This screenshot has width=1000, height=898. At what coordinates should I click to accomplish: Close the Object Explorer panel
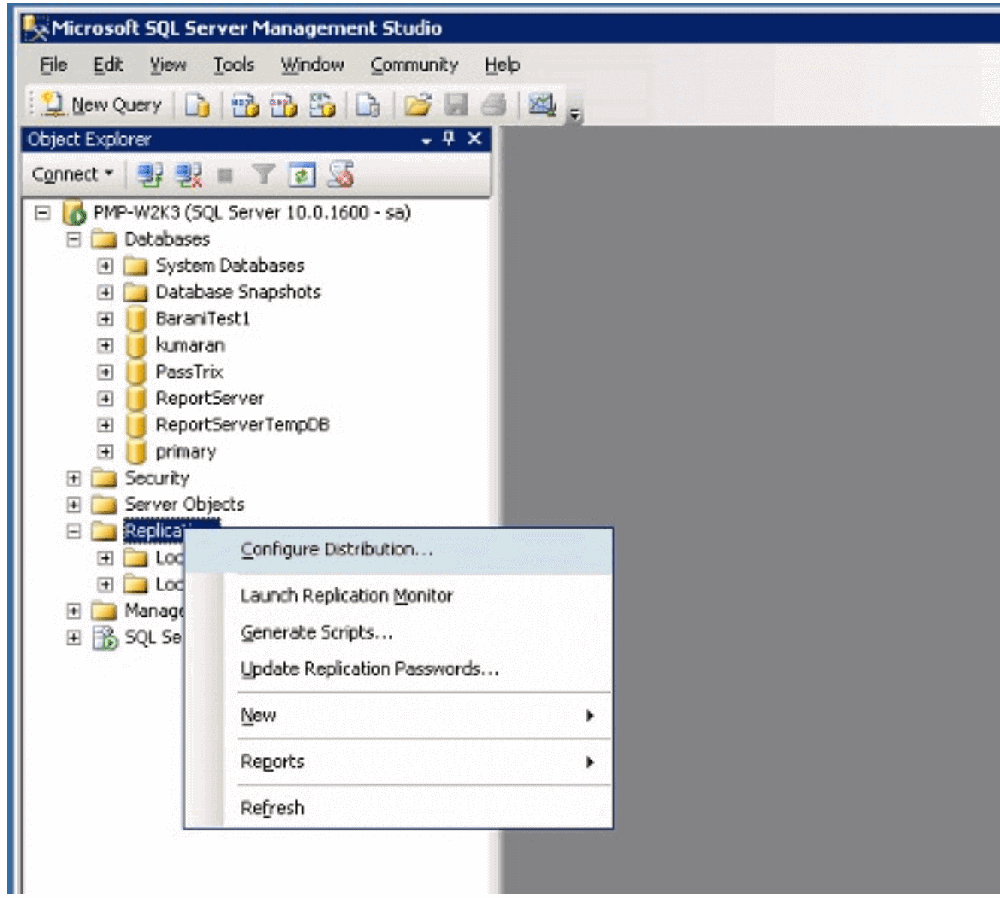pyautogui.click(x=474, y=138)
